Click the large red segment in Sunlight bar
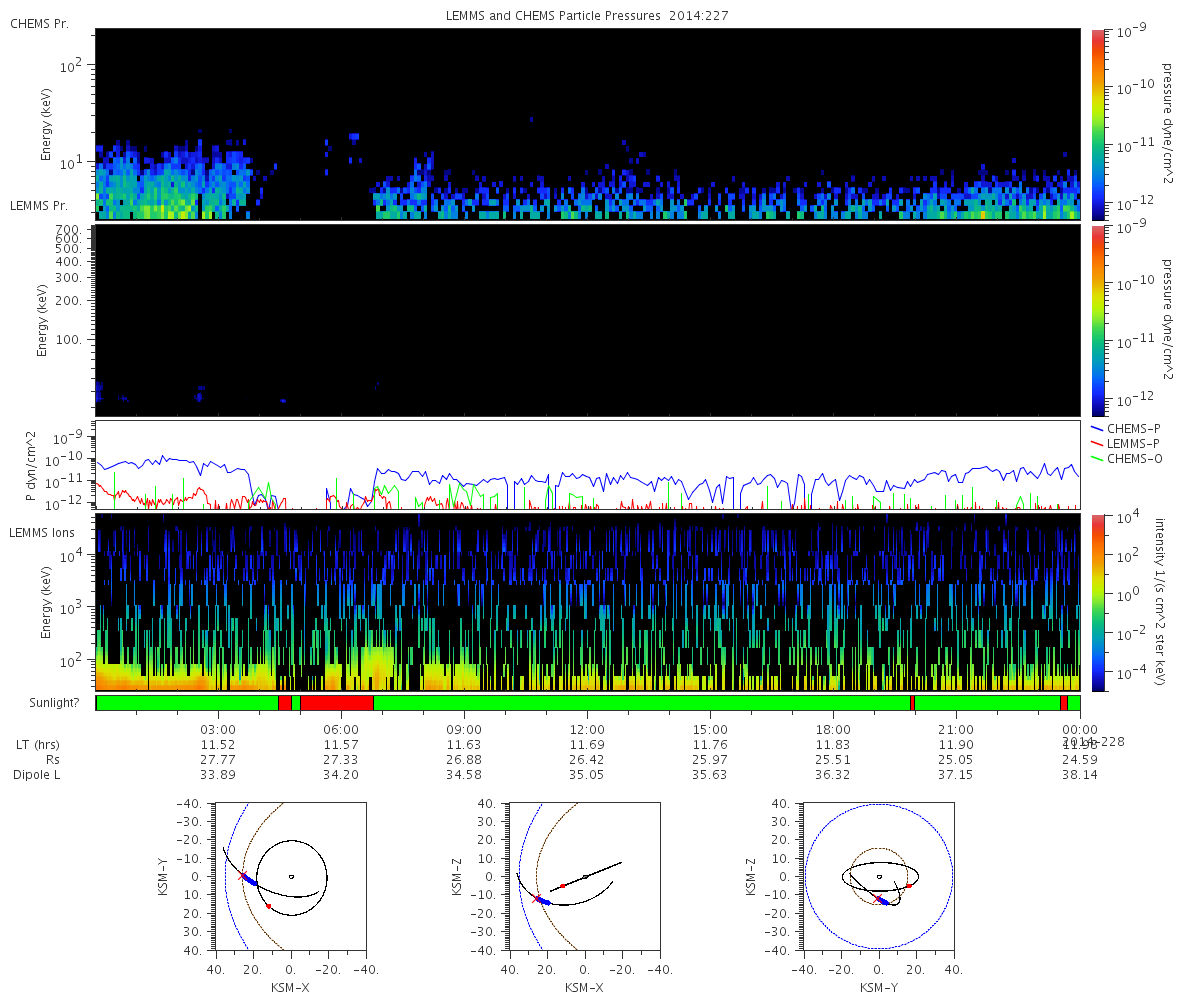 337,703
